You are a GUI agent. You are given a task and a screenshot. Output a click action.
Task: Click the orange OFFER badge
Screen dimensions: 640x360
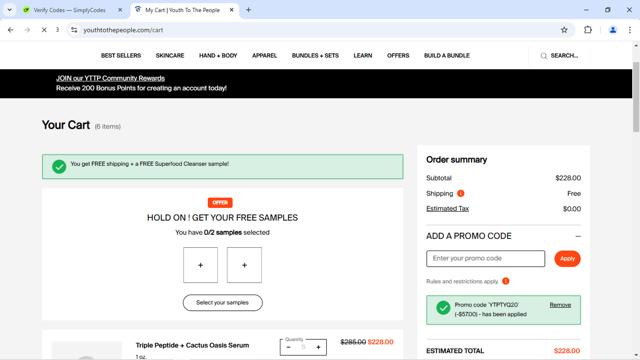click(220, 202)
